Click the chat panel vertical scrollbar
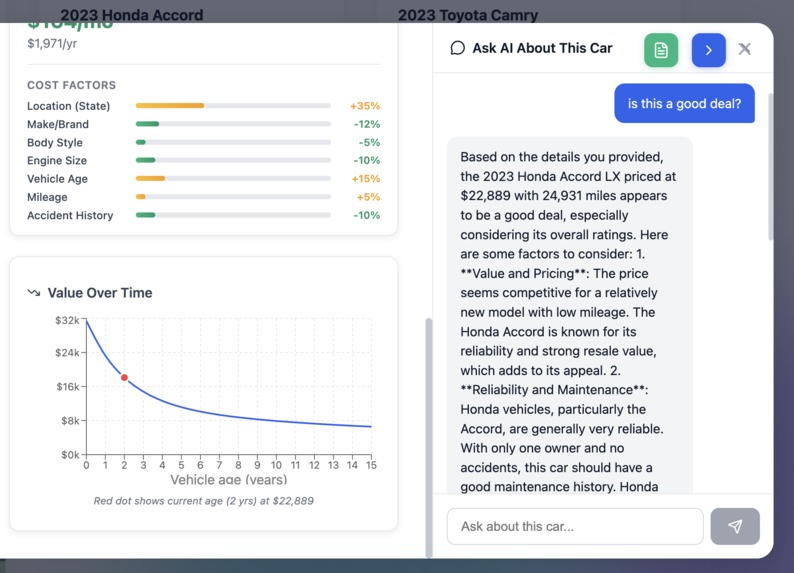Screen dimensions: 794x573 (x=771, y=167)
